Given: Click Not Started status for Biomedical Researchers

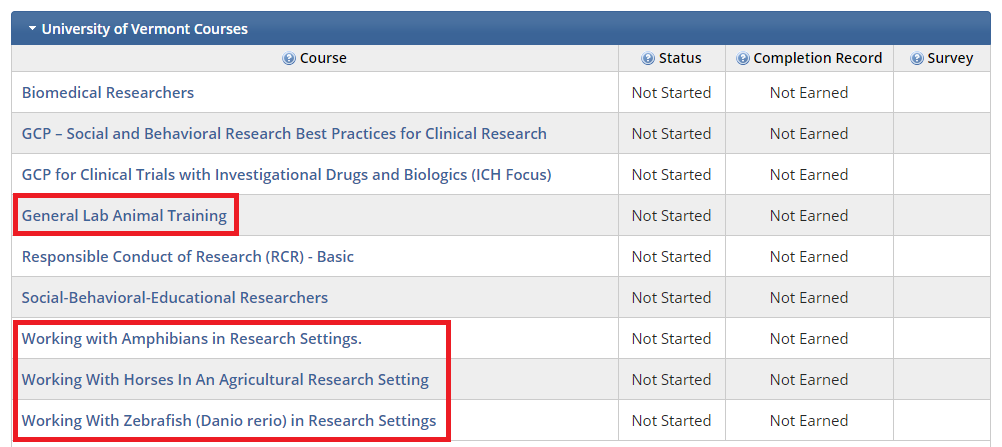Looking at the screenshot, I should 672,93.
